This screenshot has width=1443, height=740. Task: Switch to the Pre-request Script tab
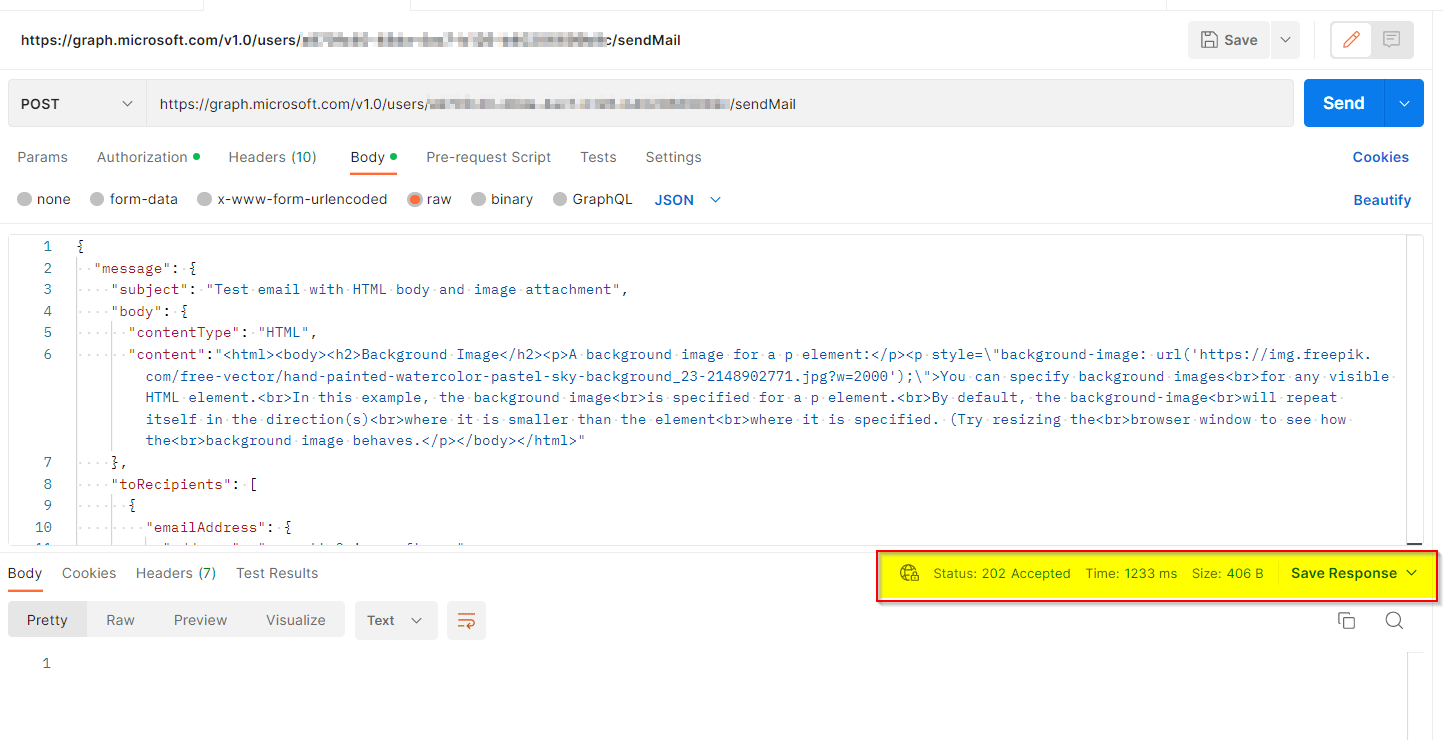click(488, 157)
